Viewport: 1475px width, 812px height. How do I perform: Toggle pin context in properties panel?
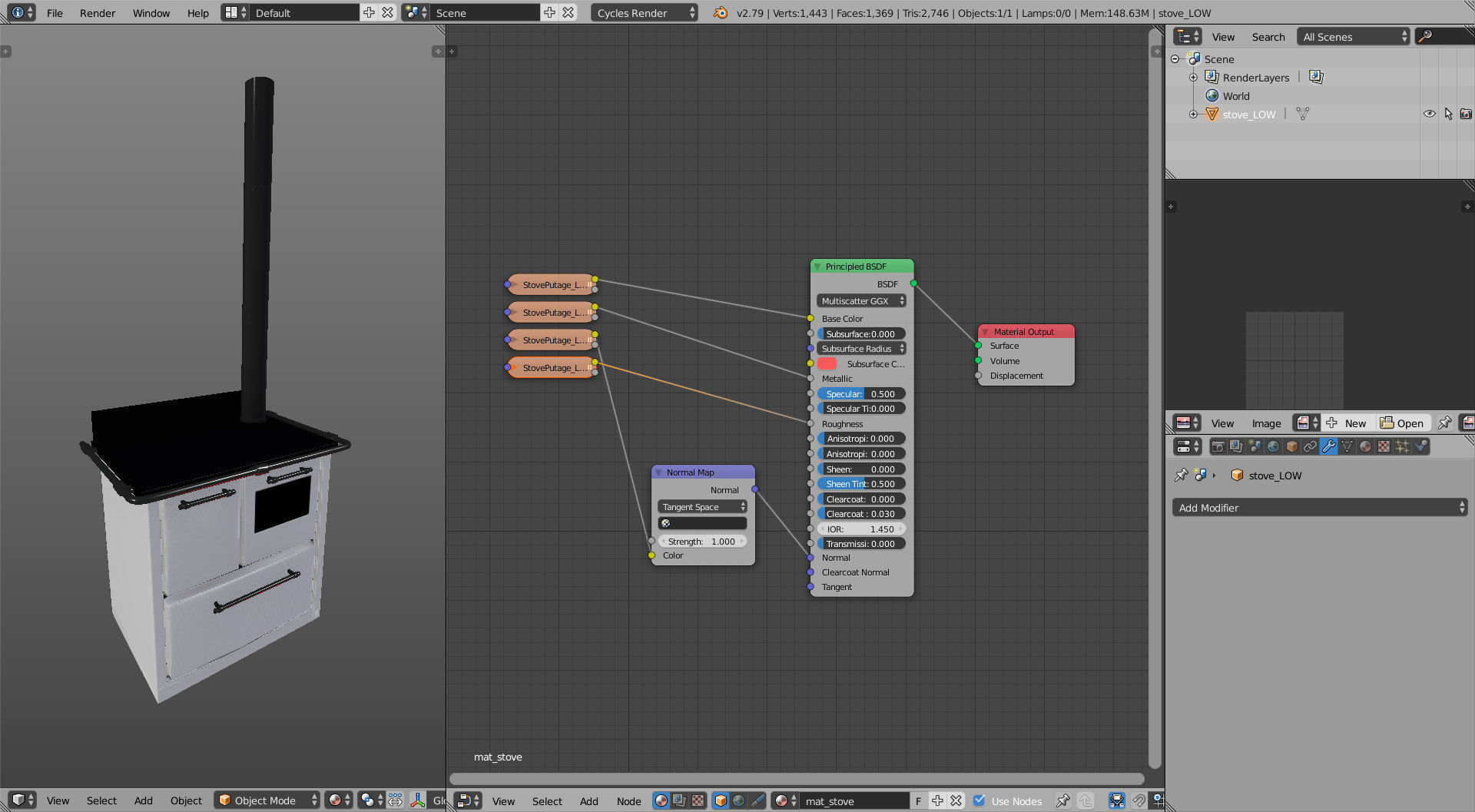(1181, 475)
